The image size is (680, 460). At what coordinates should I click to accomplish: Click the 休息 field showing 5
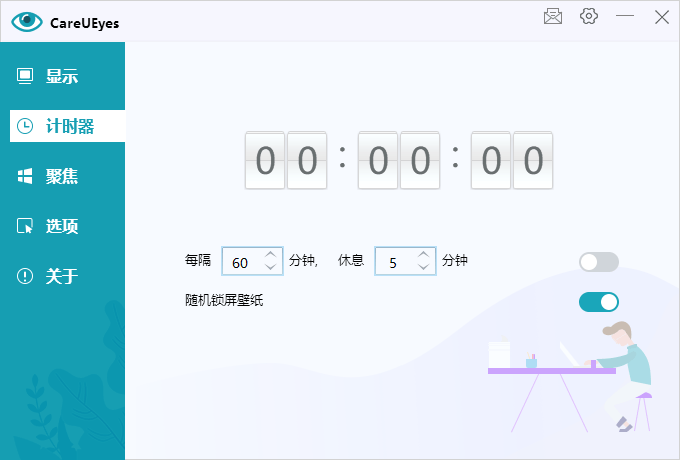(x=394, y=262)
